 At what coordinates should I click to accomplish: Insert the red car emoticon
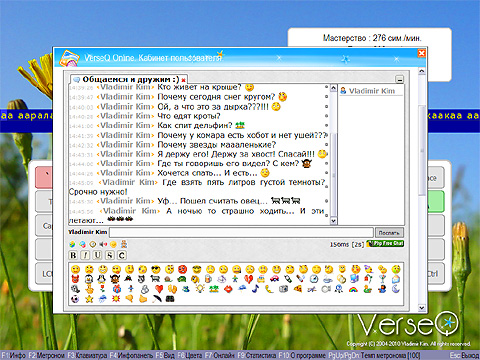(274, 279)
